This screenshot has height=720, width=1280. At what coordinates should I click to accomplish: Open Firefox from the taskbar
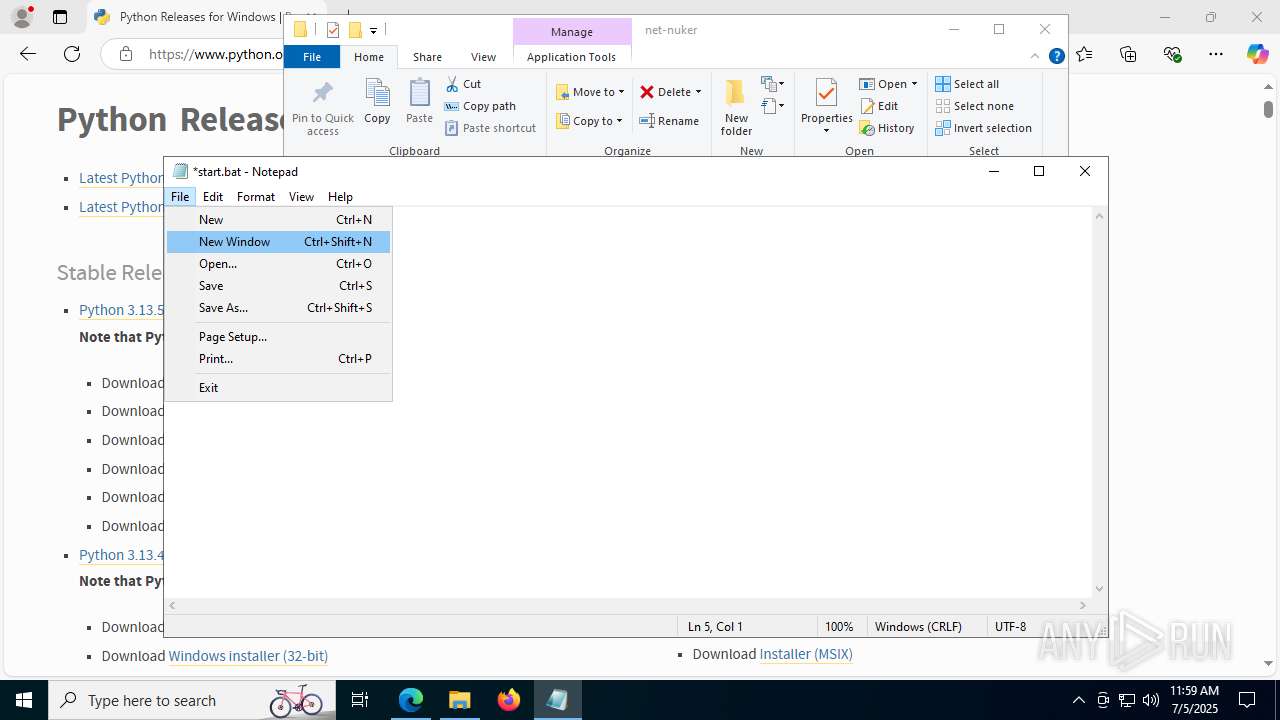[x=509, y=700]
